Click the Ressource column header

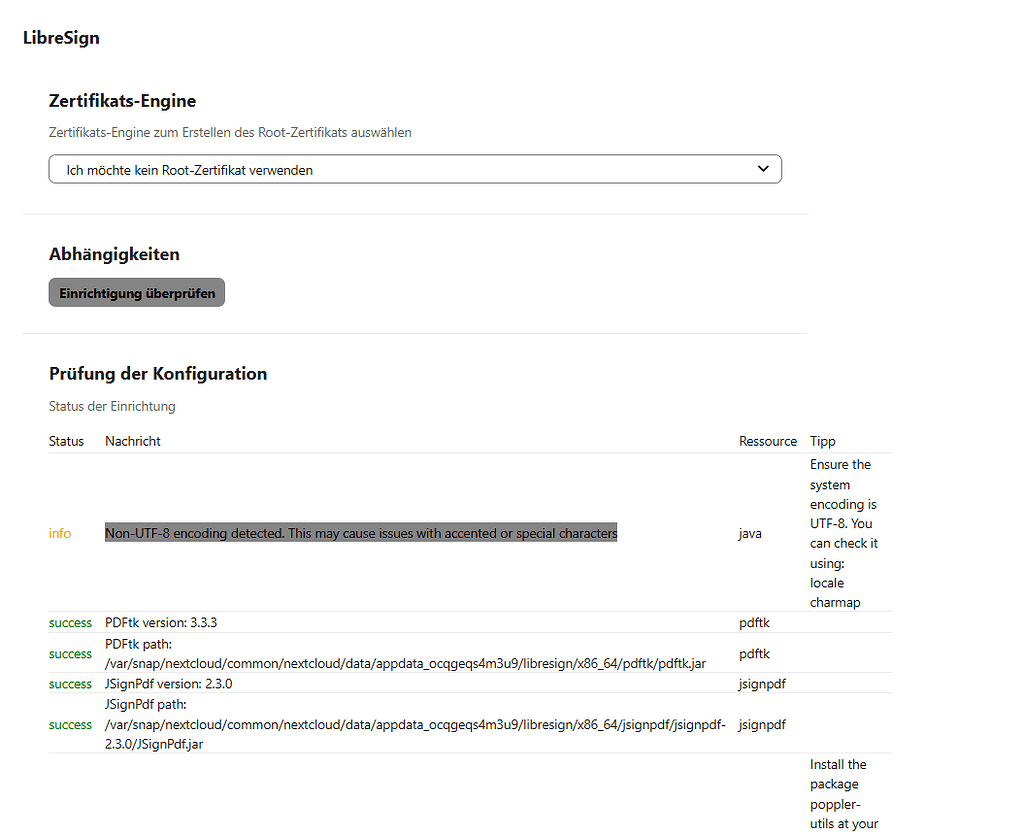click(x=768, y=441)
